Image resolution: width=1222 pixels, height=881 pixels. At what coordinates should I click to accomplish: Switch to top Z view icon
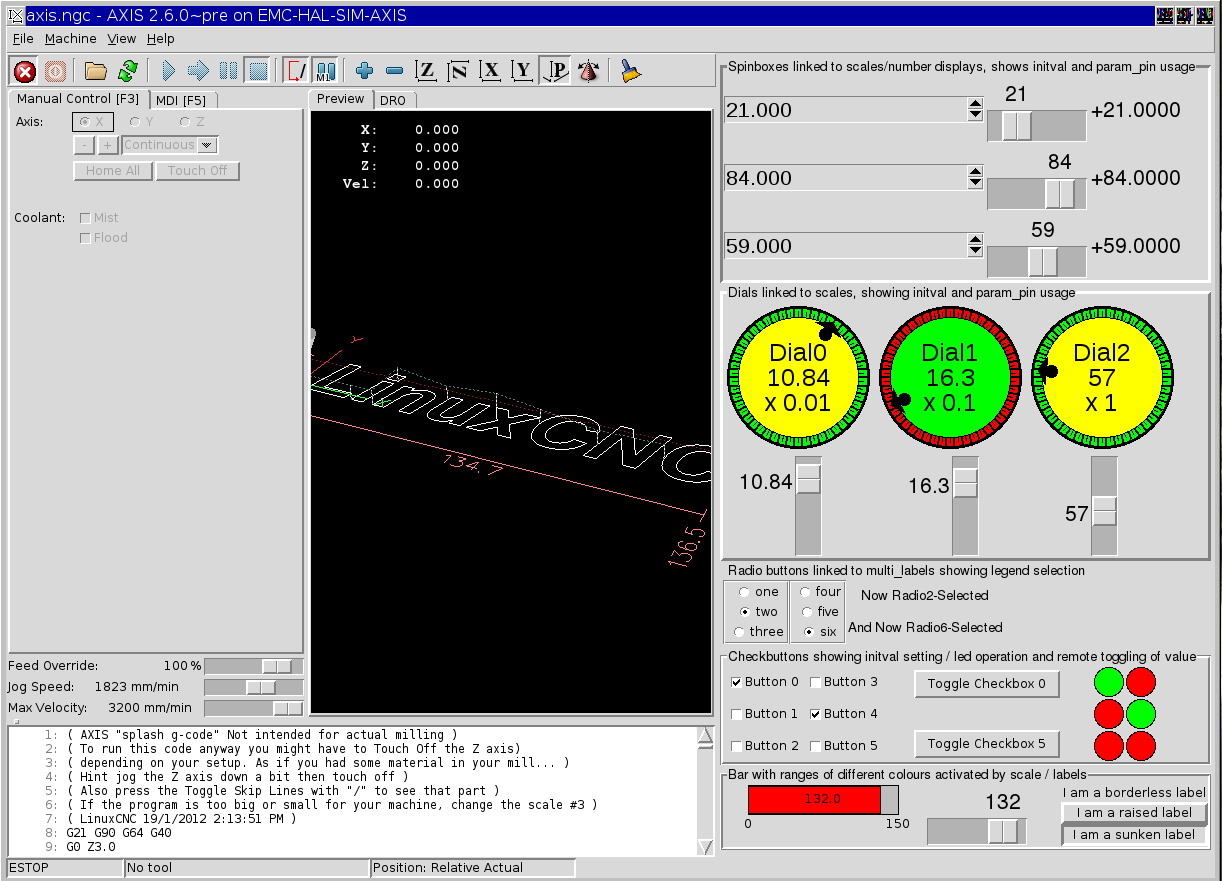click(x=427, y=71)
